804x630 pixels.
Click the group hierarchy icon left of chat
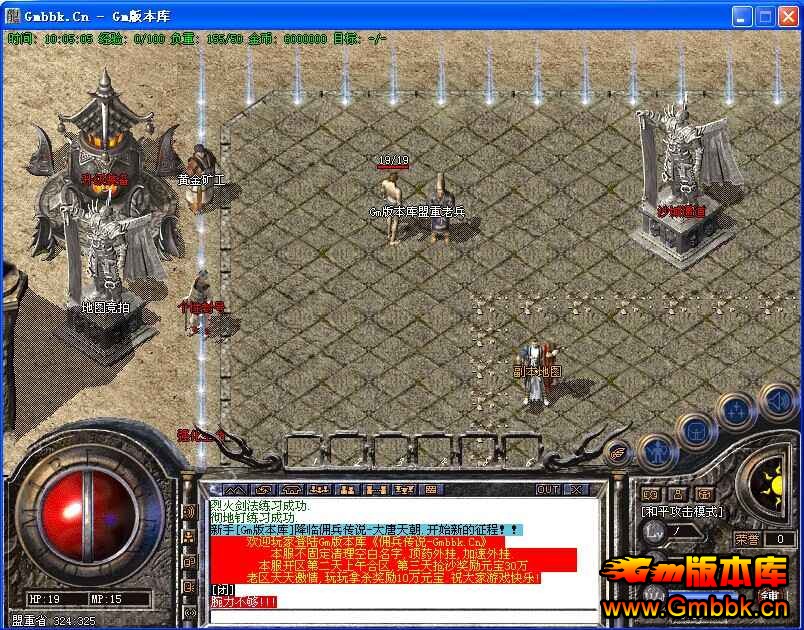tap(189, 537)
